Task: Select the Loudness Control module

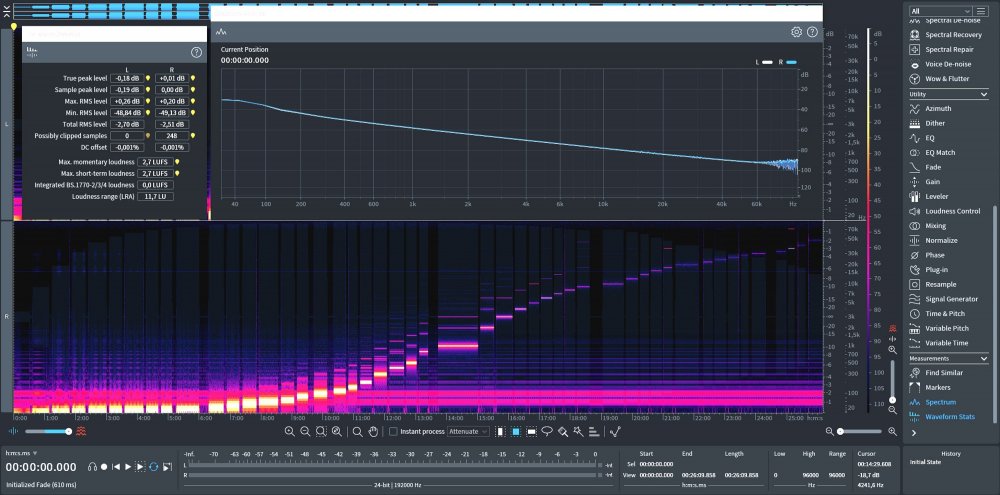Action: point(952,211)
